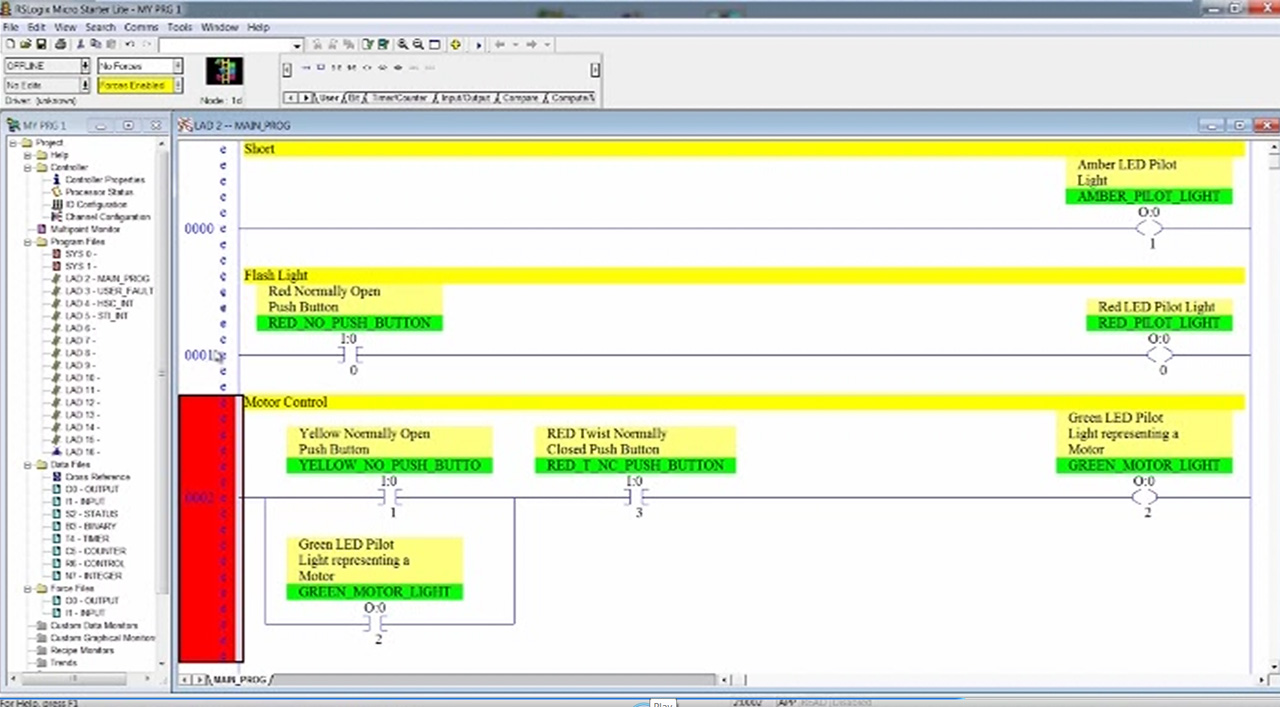This screenshot has width=1280, height=707.
Task: Open the Comms menu
Action: pos(141,27)
